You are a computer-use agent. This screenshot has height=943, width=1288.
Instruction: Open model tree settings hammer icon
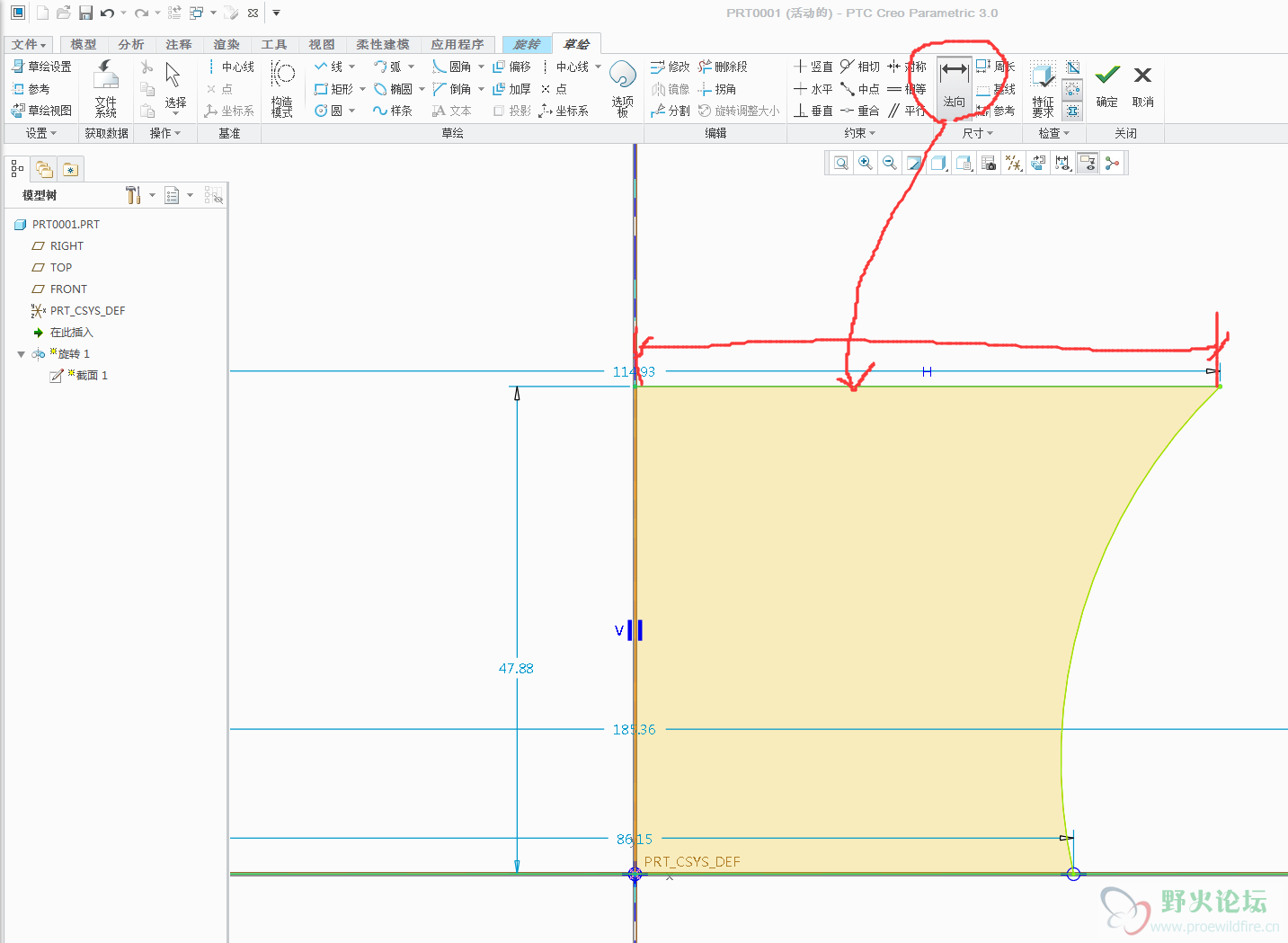coord(133,195)
